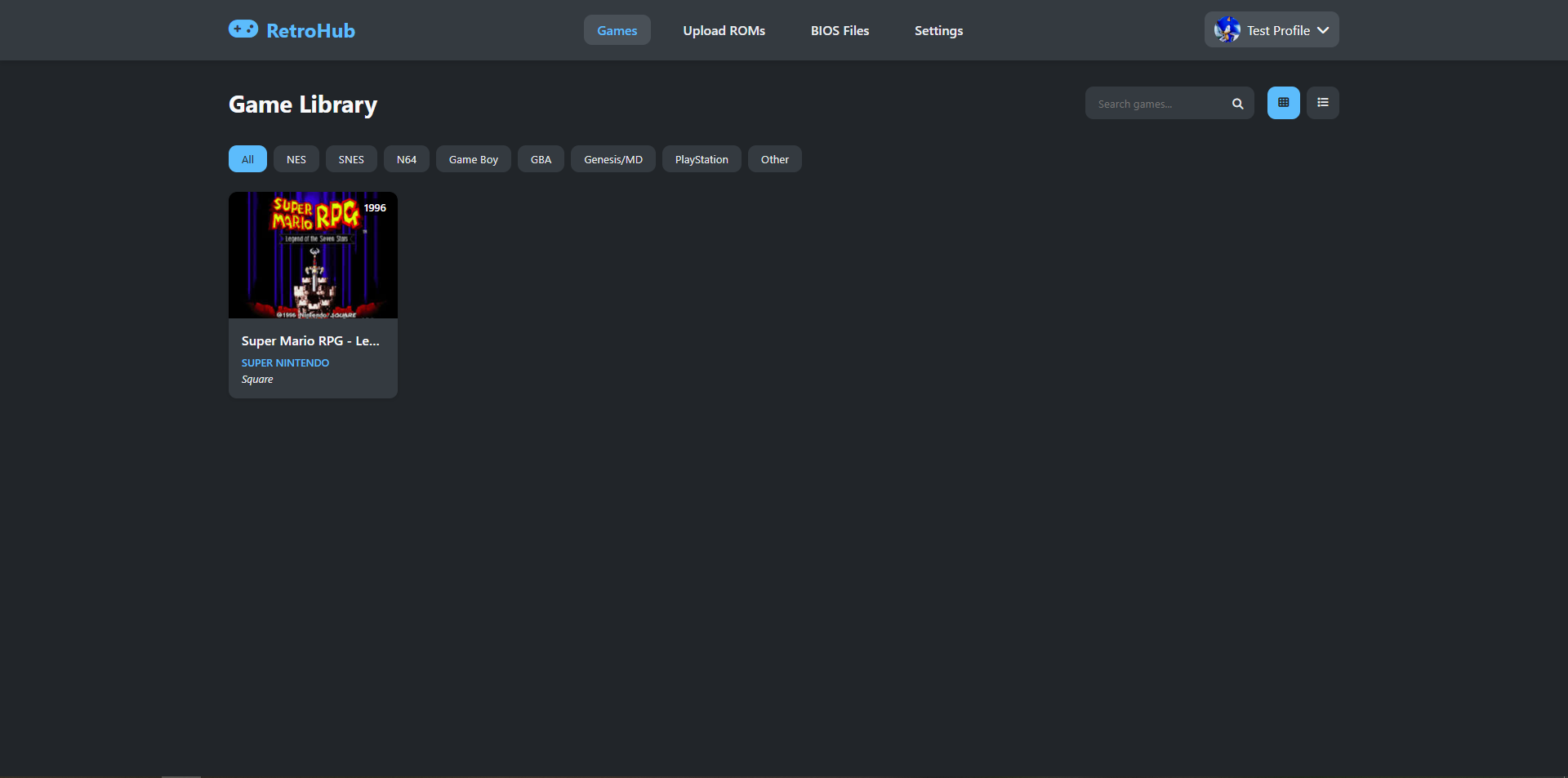The height and width of the screenshot is (778, 1568).
Task: Click the RetroHub gamepad logo icon
Action: (243, 29)
